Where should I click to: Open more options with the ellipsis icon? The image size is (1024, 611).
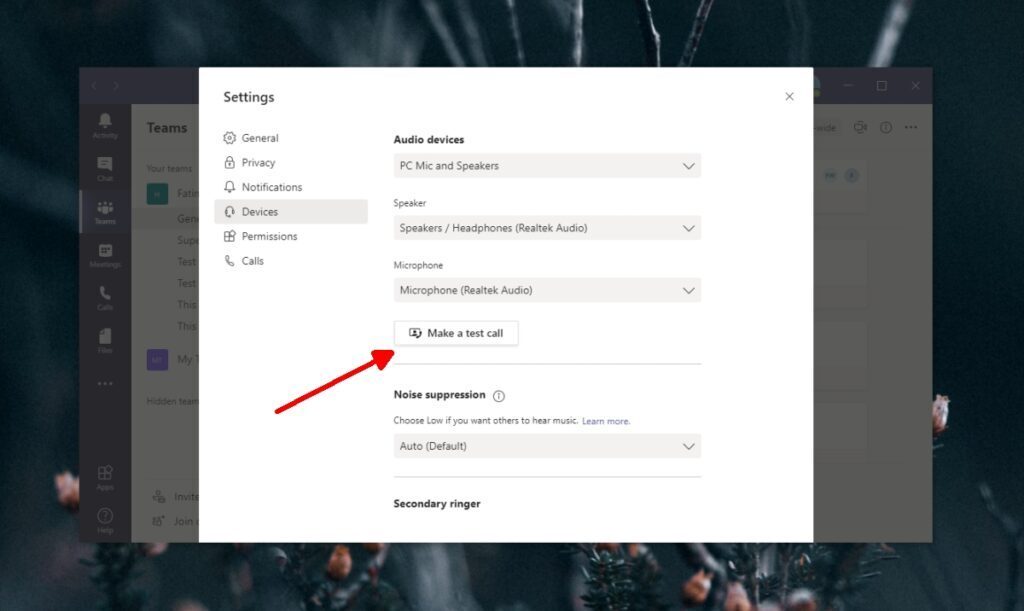point(912,127)
